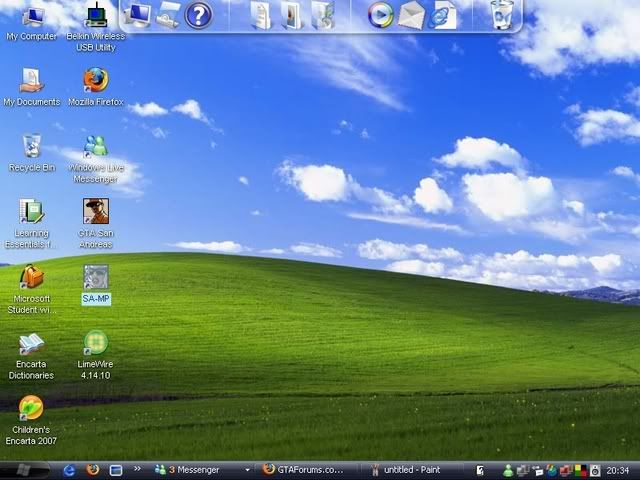Image resolution: width=640 pixels, height=480 pixels.
Task: Click the help question mark dock icon
Action: [198, 16]
